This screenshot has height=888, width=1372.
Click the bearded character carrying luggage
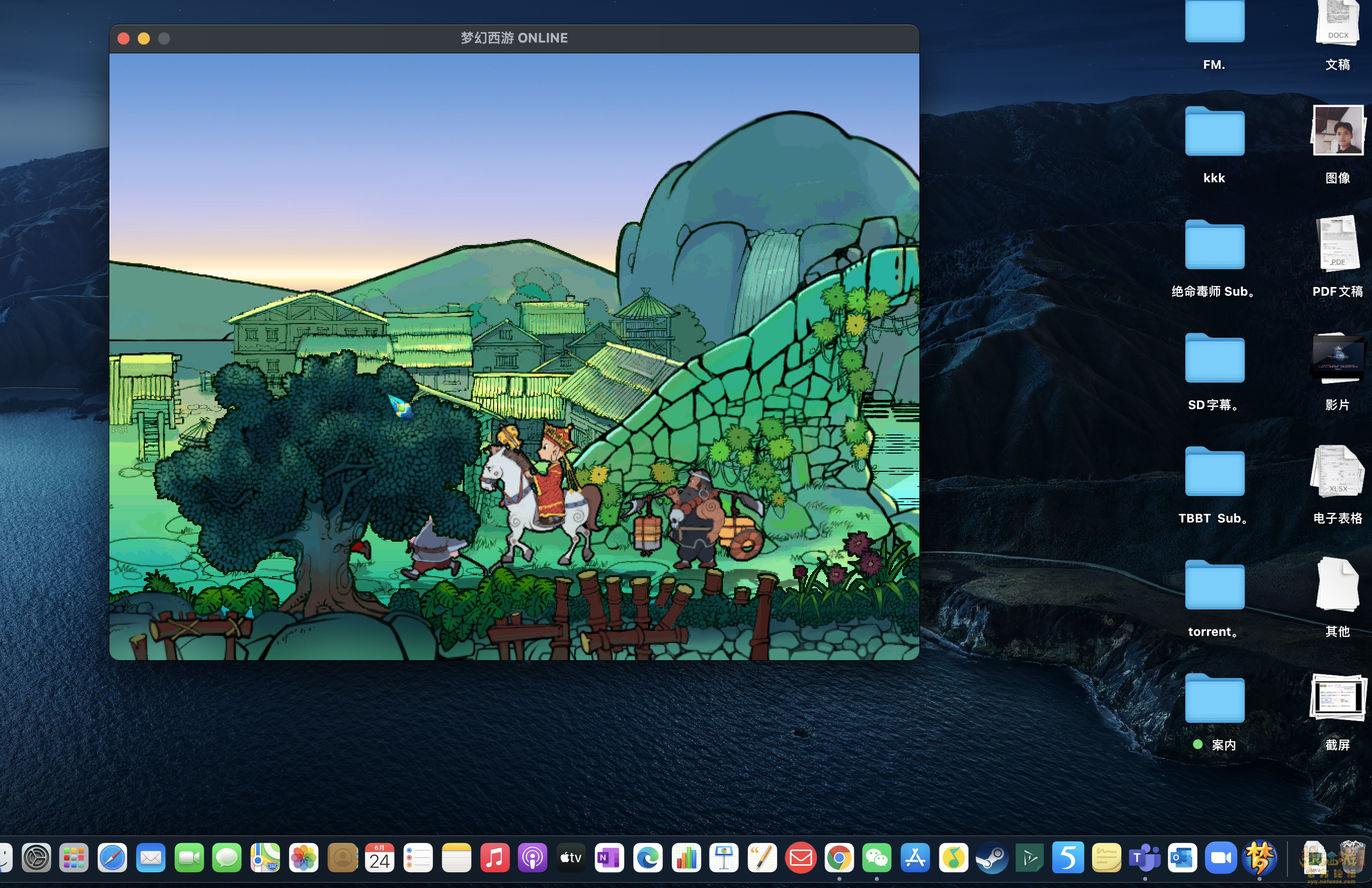click(696, 518)
